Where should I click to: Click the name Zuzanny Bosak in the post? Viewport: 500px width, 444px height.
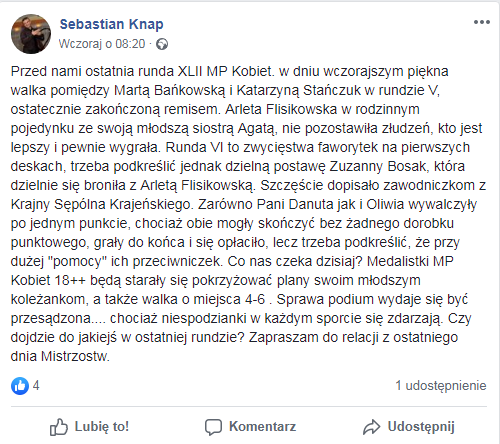coord(378,166)
